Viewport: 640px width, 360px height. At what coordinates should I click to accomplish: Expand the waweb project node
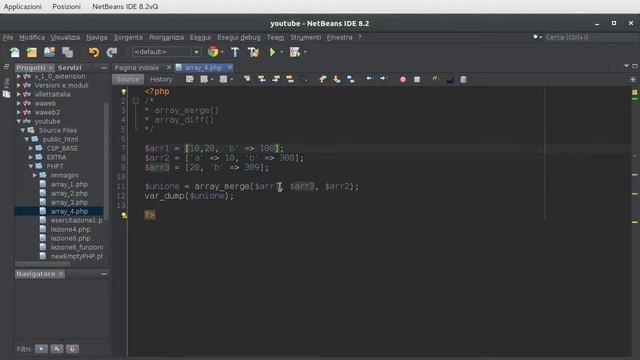click(x=18, y=103)
